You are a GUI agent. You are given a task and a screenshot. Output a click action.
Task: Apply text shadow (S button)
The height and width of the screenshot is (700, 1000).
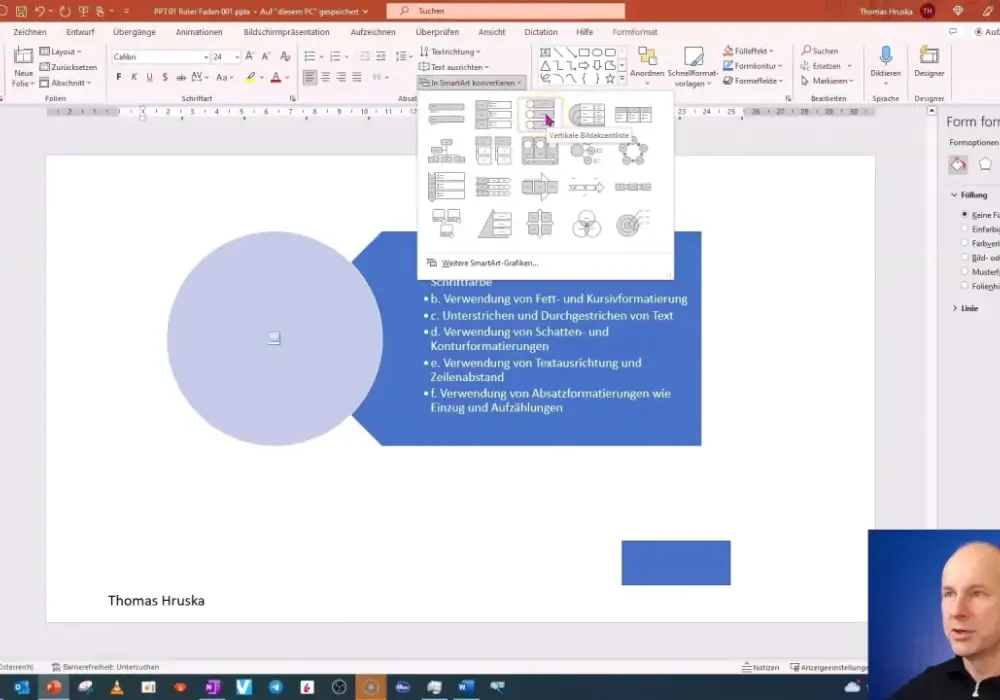[x=165, y=77]
